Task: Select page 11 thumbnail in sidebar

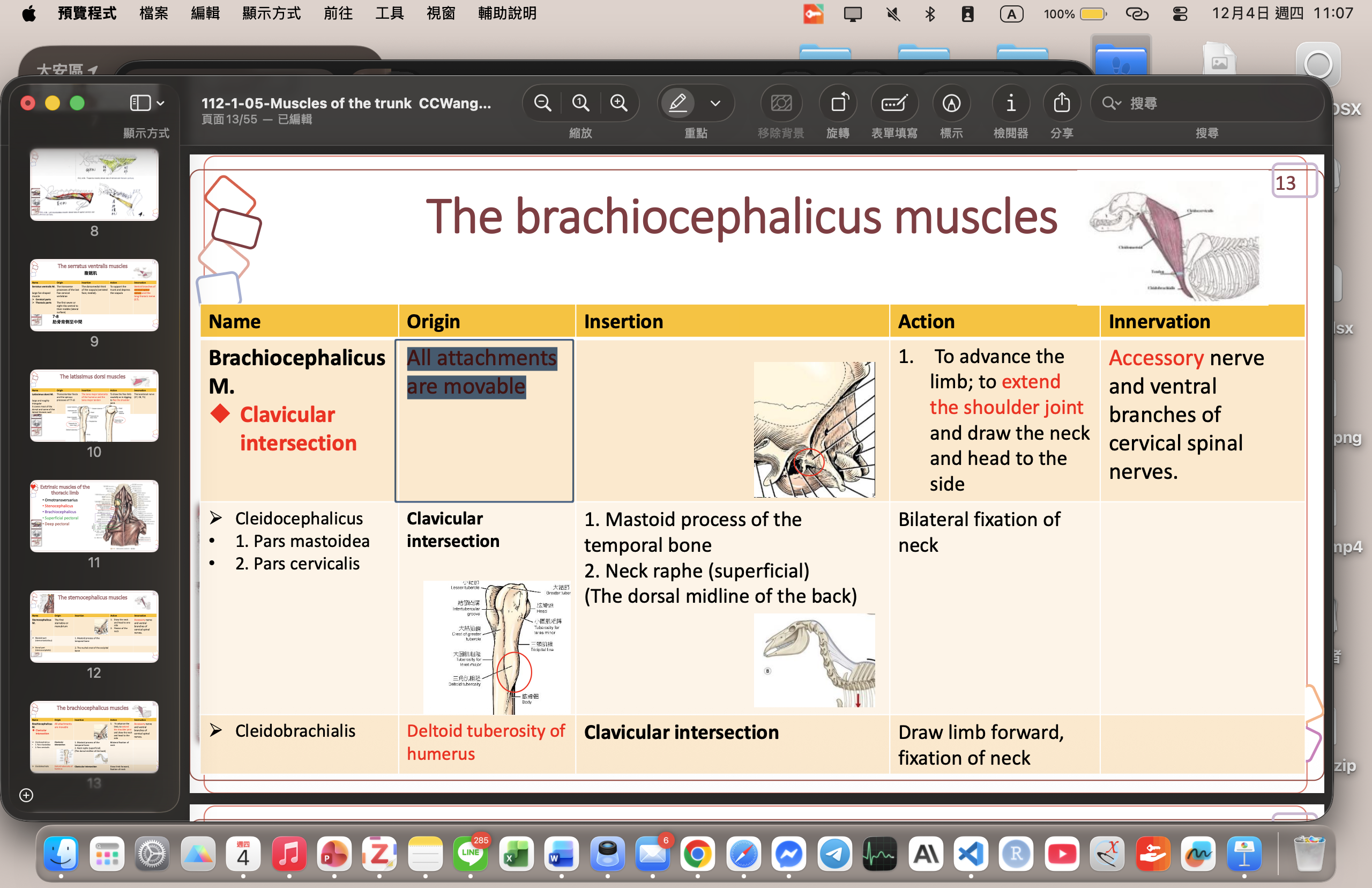Action: click(94, 516)
